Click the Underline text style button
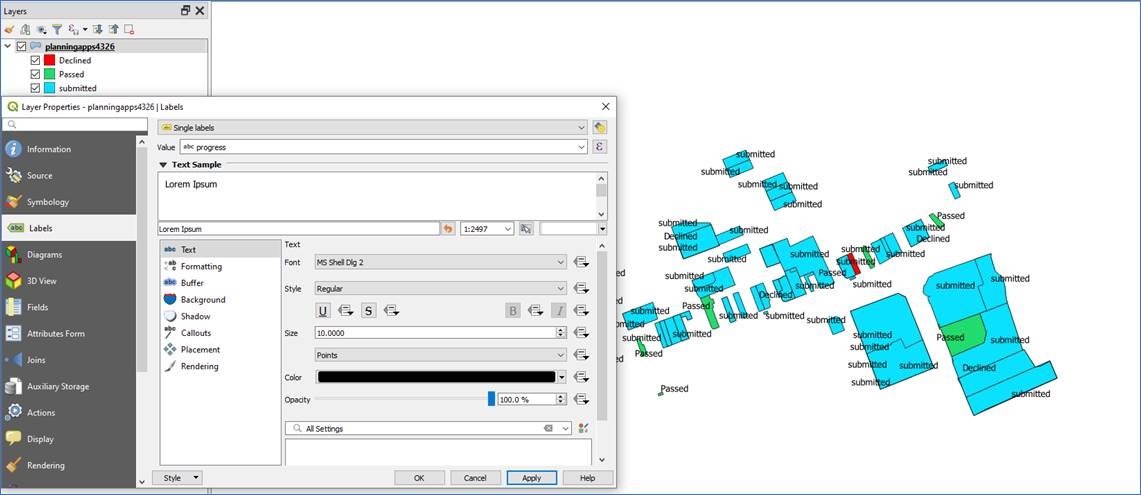 323,310
